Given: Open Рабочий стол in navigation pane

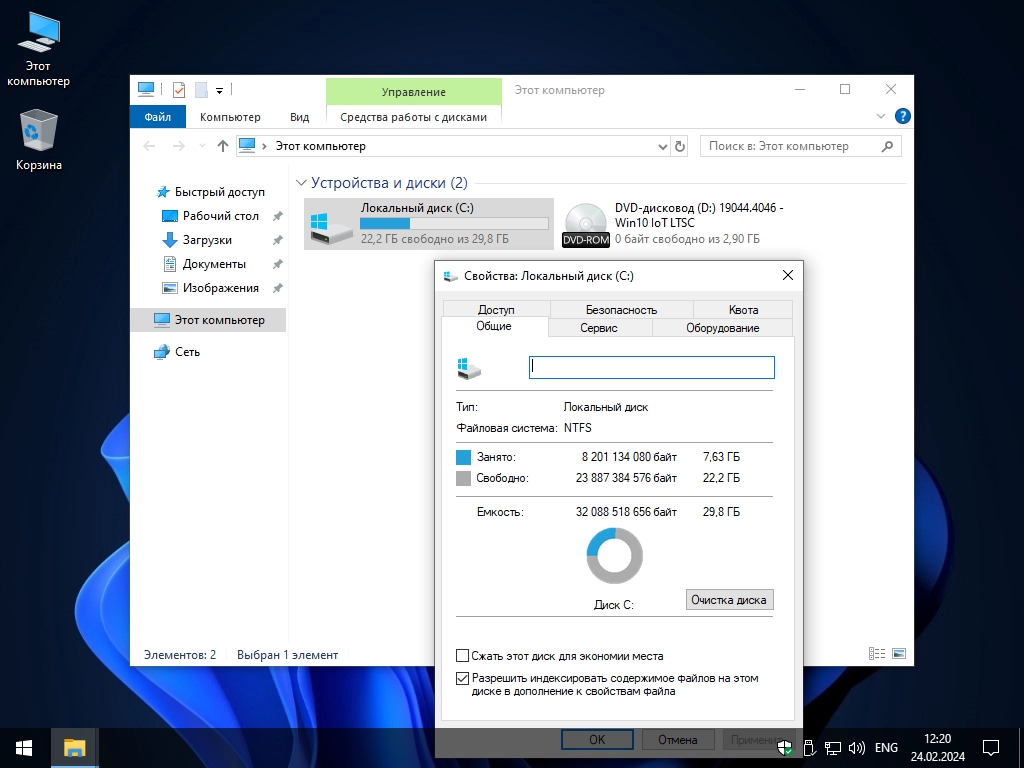Looking at the screenshot, I should point(220,216).
